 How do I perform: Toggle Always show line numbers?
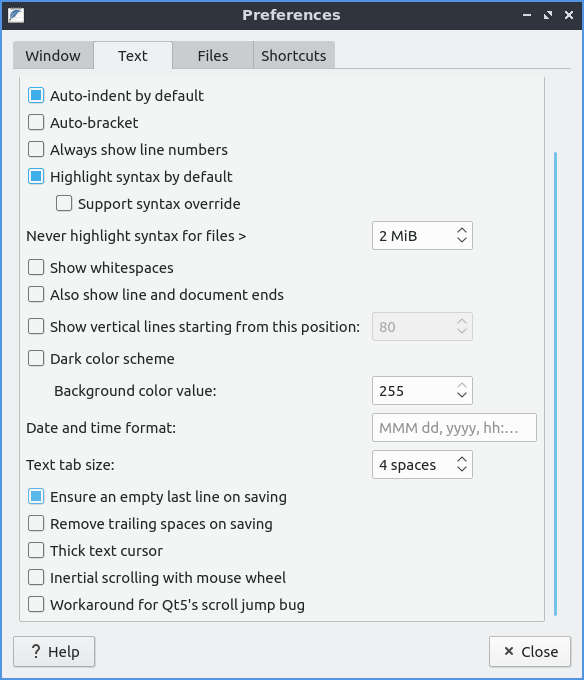coord(36,149)
